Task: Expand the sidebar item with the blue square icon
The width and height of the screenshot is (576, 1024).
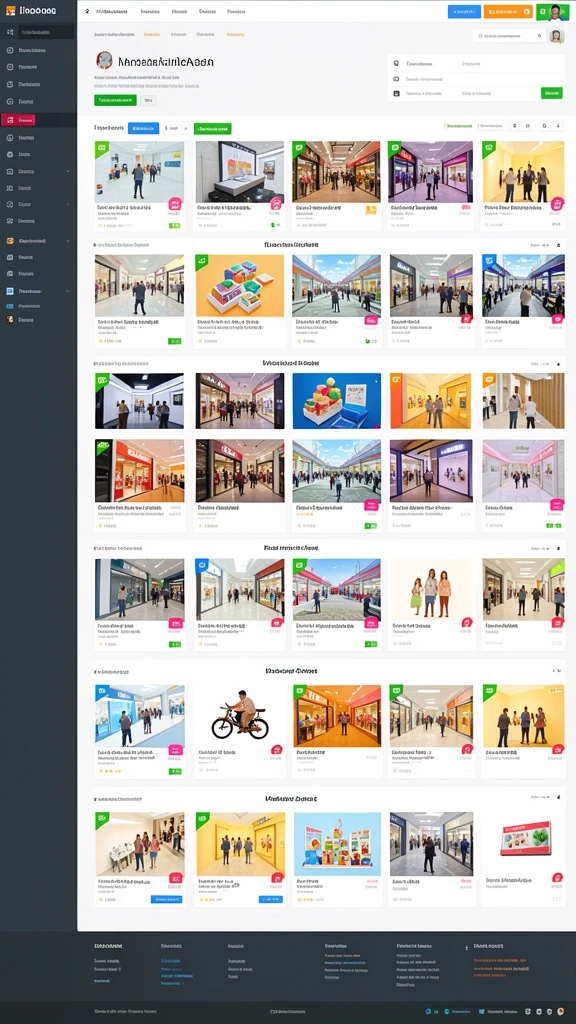Action: click(x=38, y=291)
